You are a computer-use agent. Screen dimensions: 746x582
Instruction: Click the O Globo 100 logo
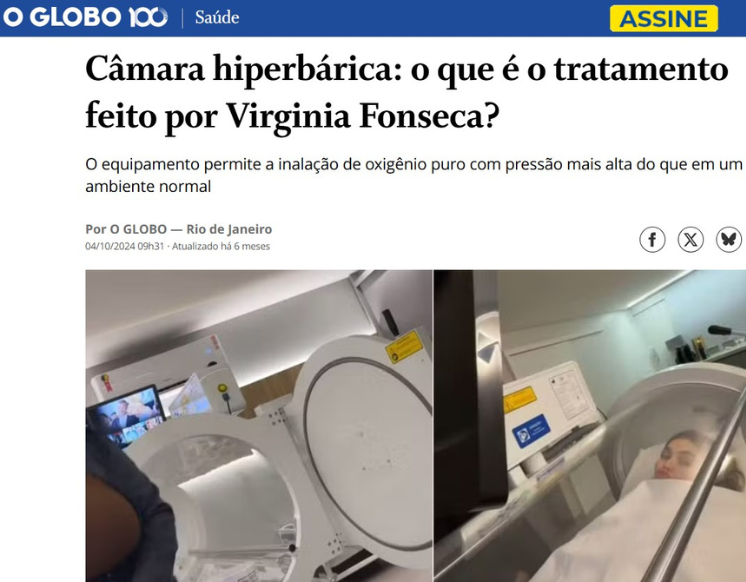click(x=85, y=17)
